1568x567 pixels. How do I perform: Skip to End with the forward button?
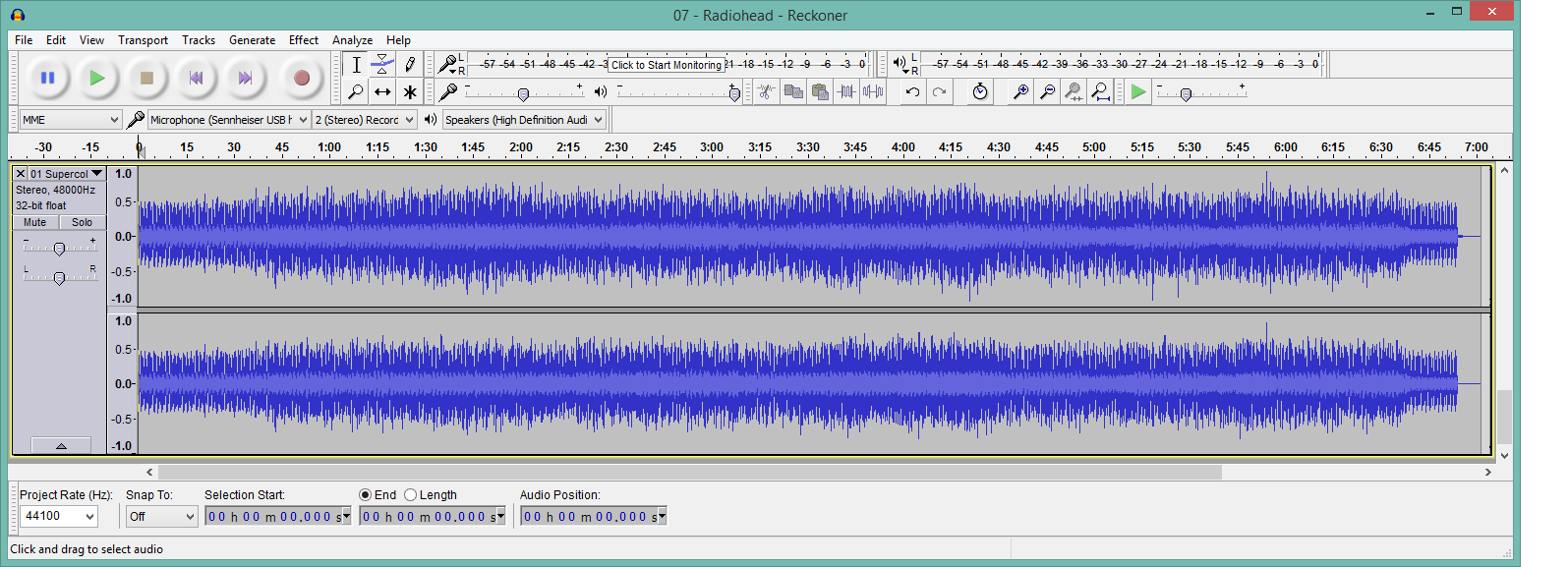click(245, 78)
